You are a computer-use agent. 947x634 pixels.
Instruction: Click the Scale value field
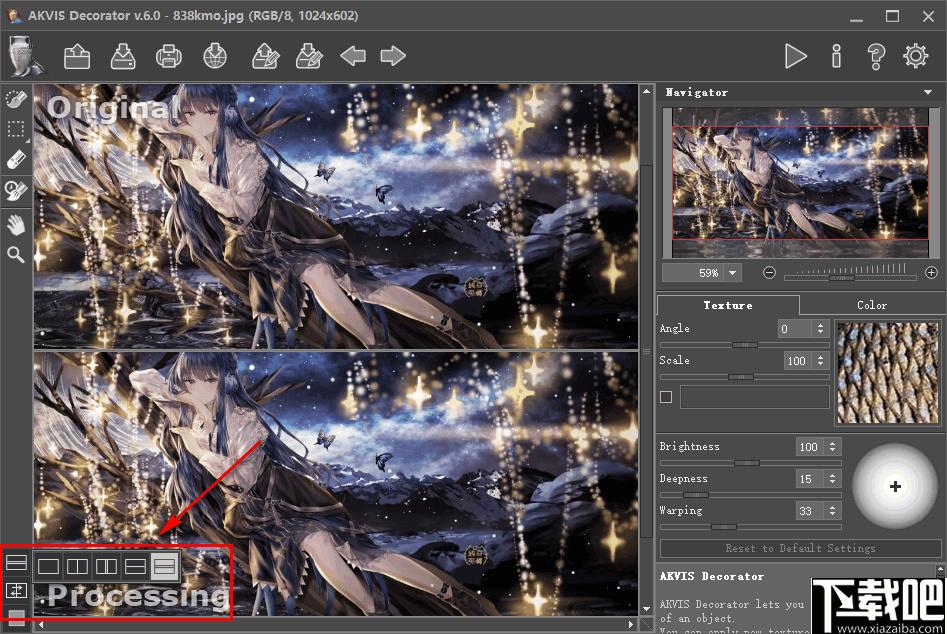[x=797, y=360]
